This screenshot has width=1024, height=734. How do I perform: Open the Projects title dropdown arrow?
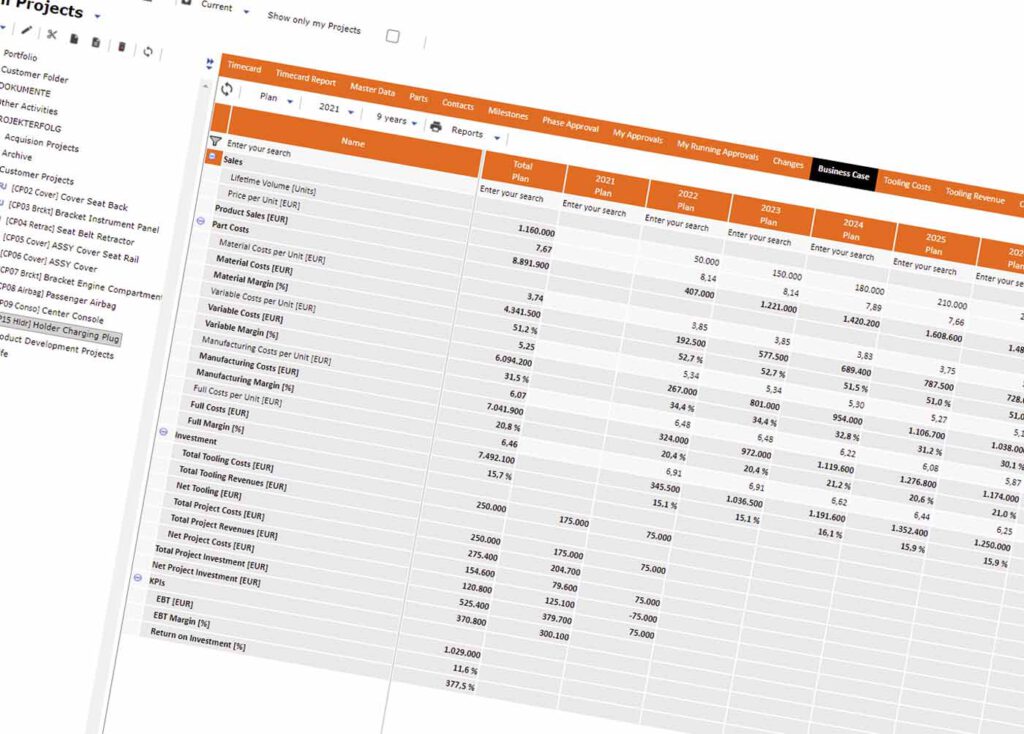97,16
